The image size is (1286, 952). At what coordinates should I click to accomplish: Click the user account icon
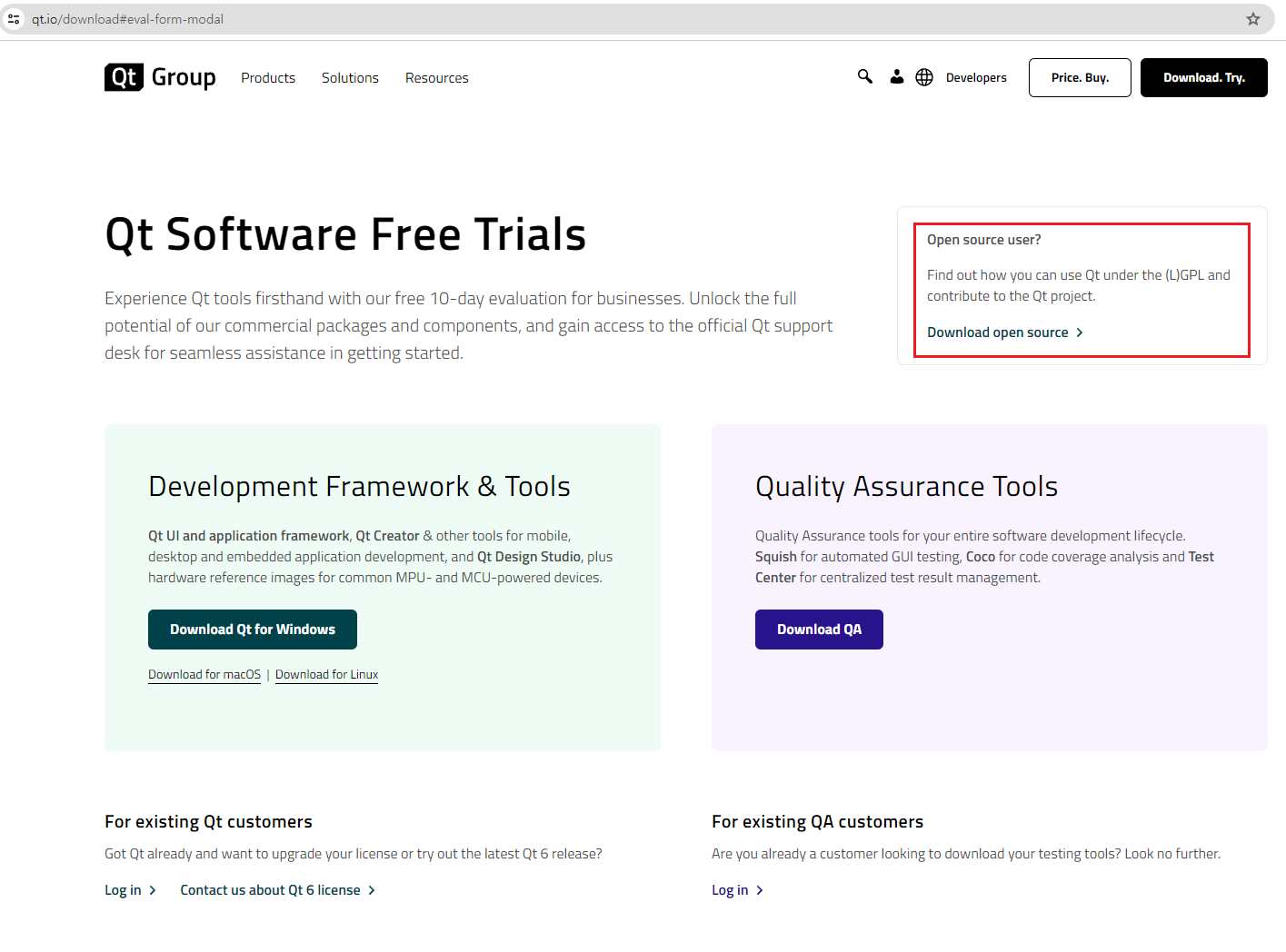coord(897,77)
